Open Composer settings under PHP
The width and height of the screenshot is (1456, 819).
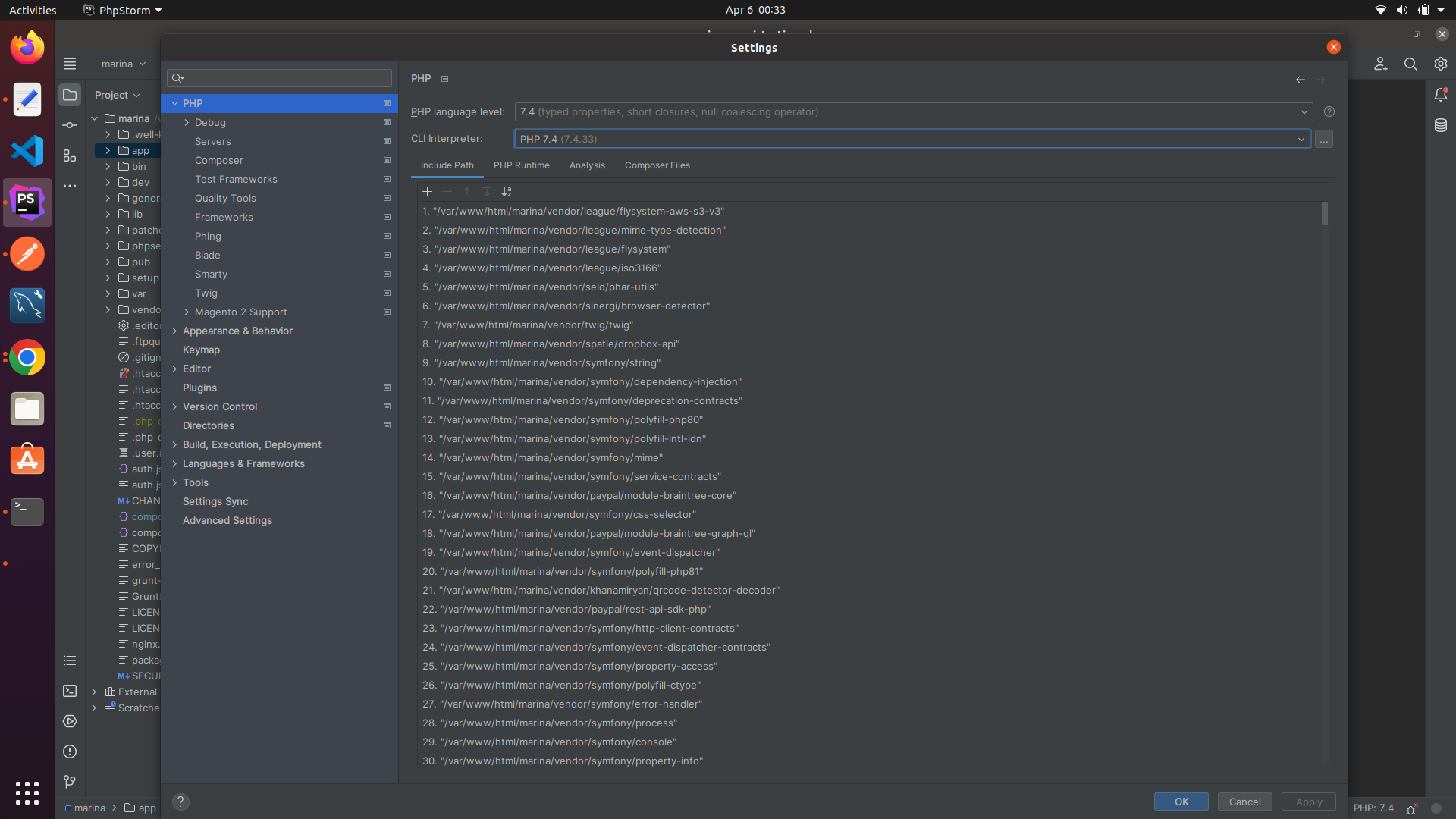click(219, 161)
